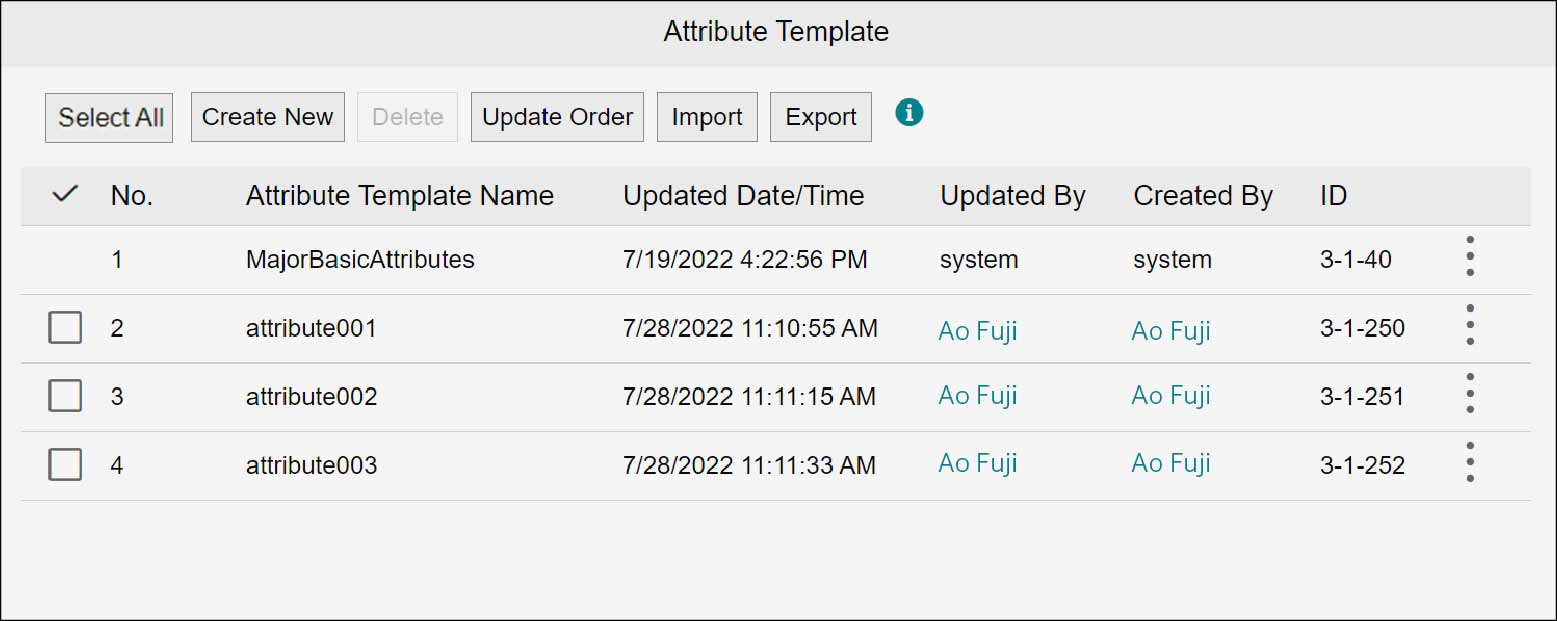The width and height of the screenshot is (1557, 621).
Task: Check the checkbox for attribute003
Action: 64,464
